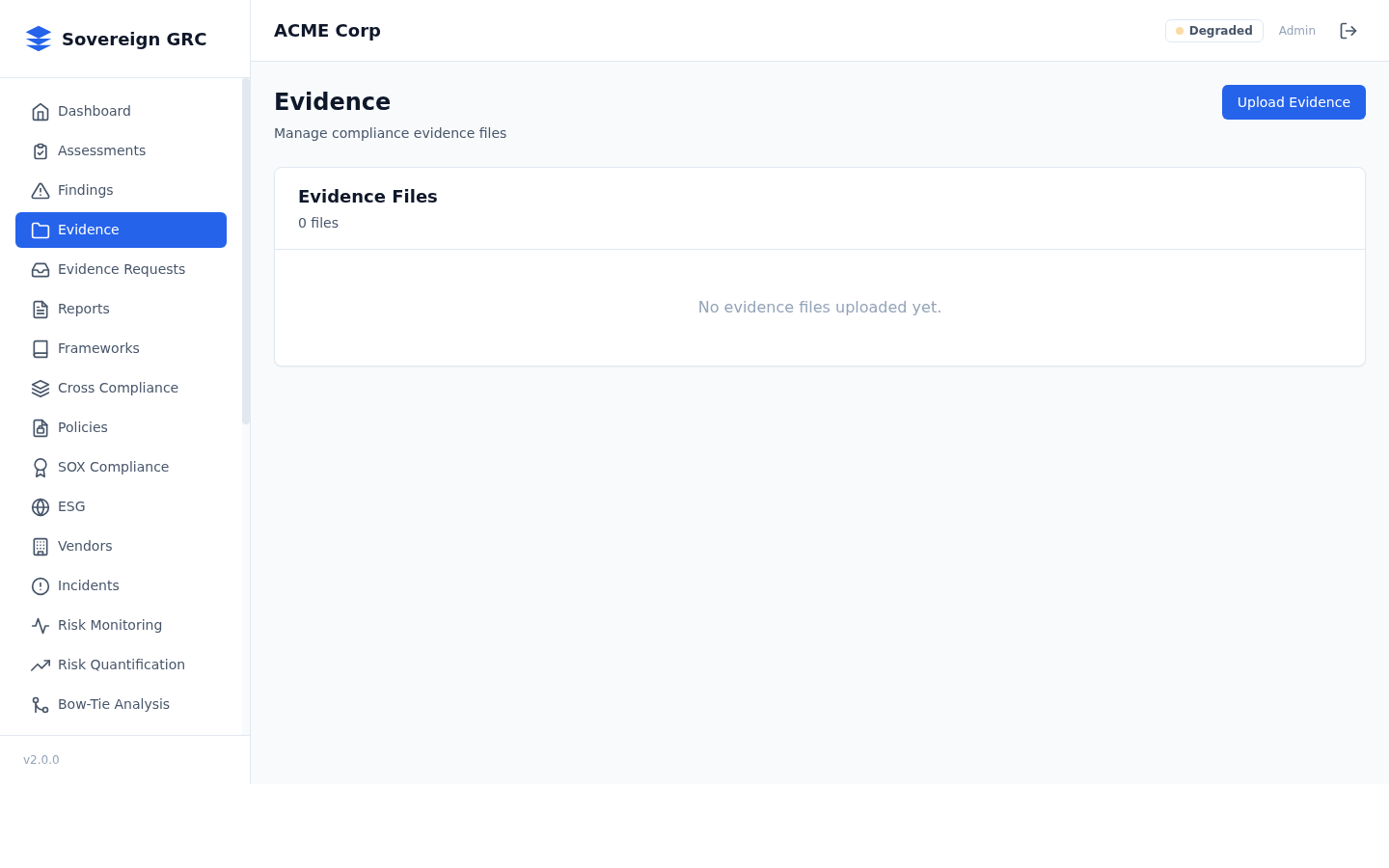1389x868 pixels.
Task: Click the ESG globe icon
Action: tap(41, 506)
